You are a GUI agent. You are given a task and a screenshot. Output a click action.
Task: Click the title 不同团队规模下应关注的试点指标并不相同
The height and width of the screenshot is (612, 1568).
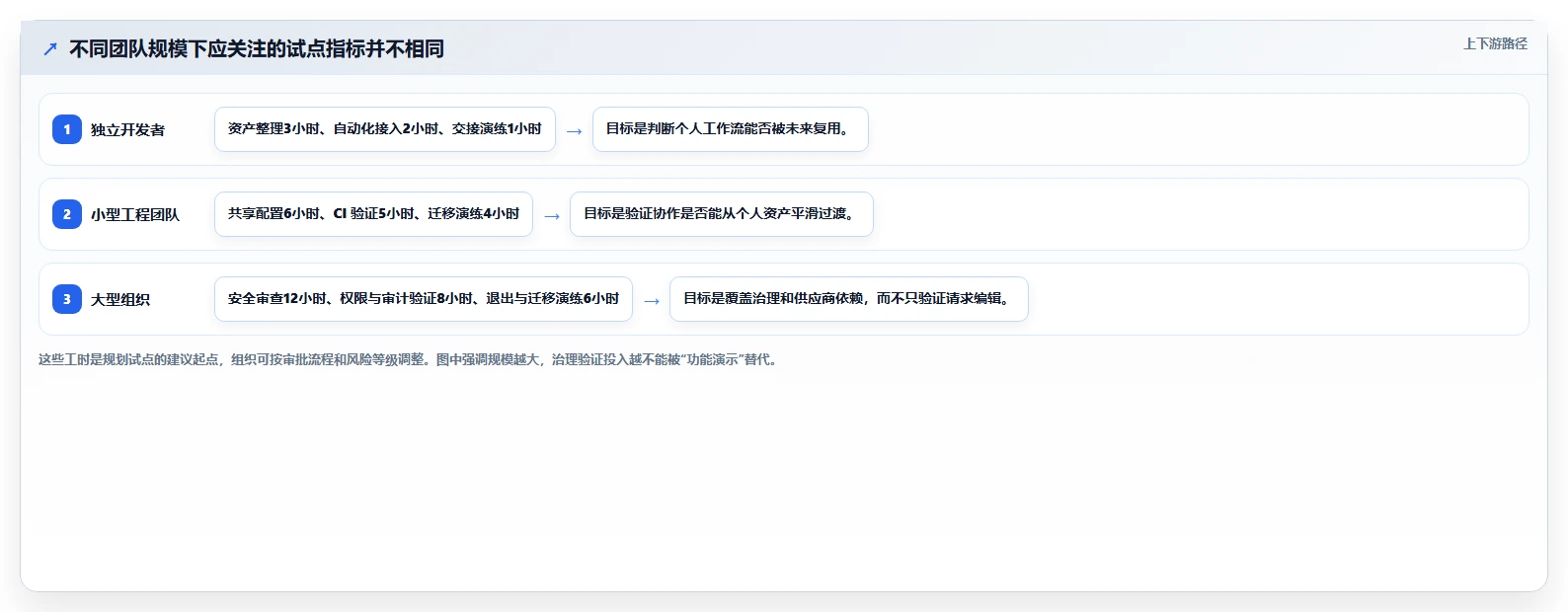tap(257, 48)
